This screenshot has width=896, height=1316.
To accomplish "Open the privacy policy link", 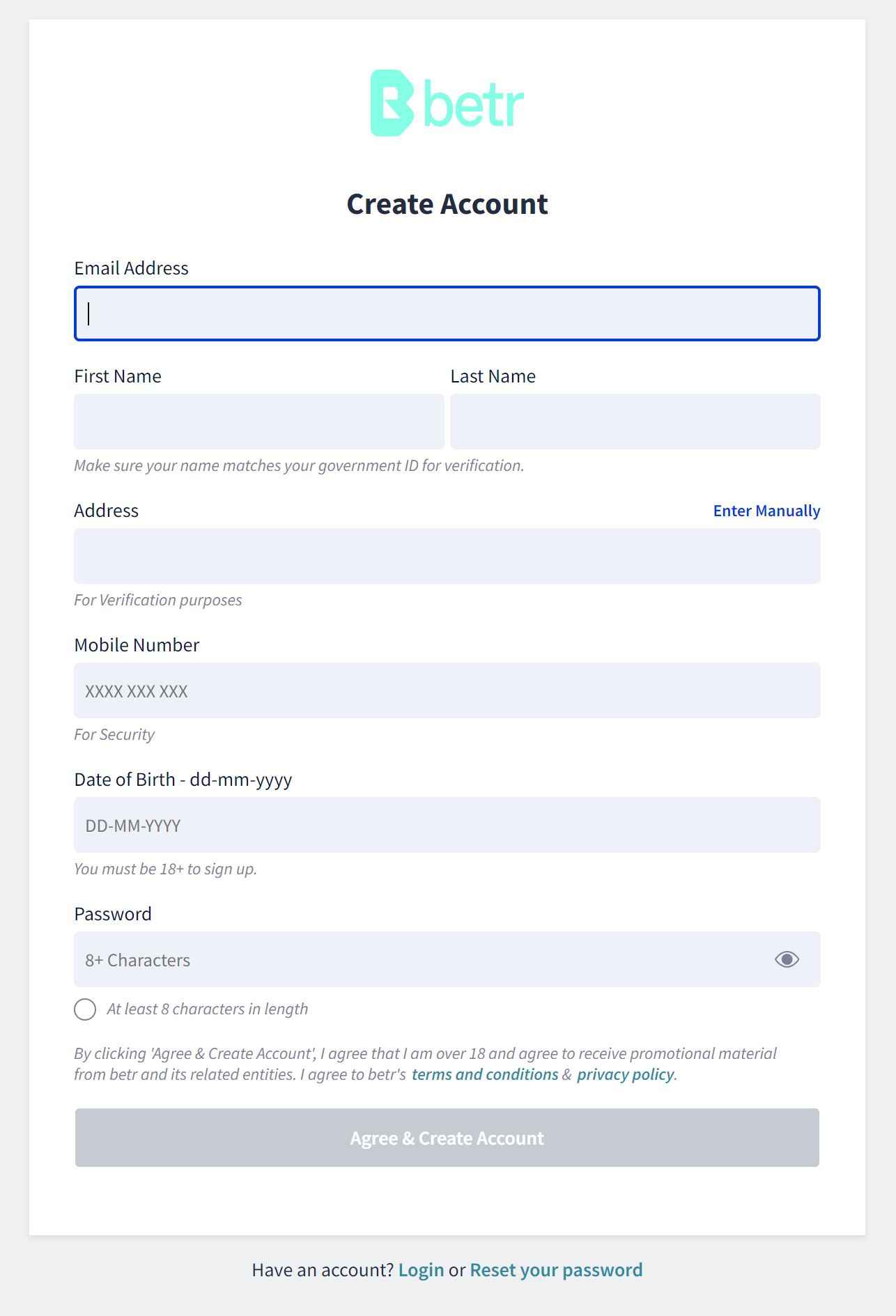I will coord(625,1074).
